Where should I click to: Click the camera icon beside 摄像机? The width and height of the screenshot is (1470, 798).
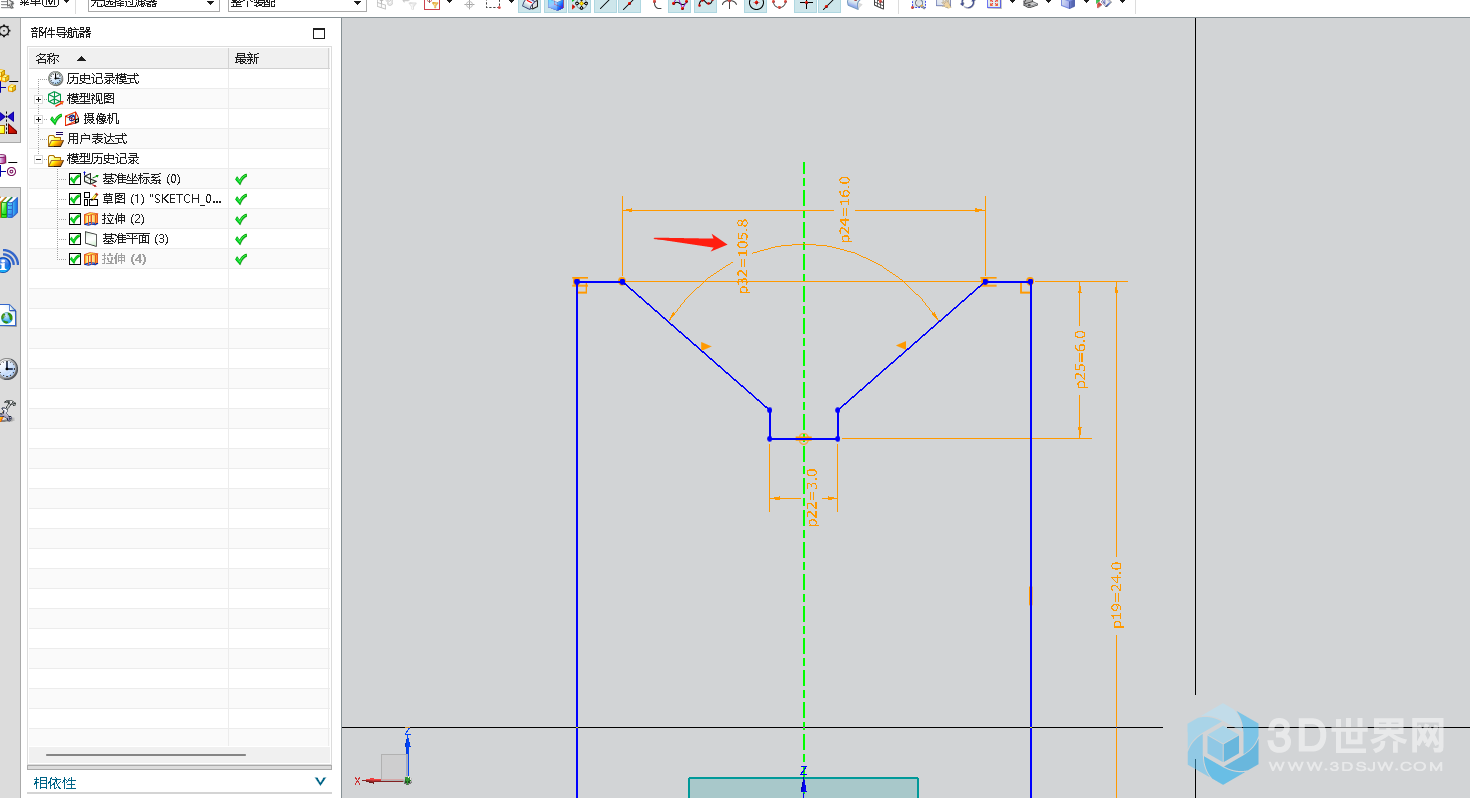coord(72,118)
